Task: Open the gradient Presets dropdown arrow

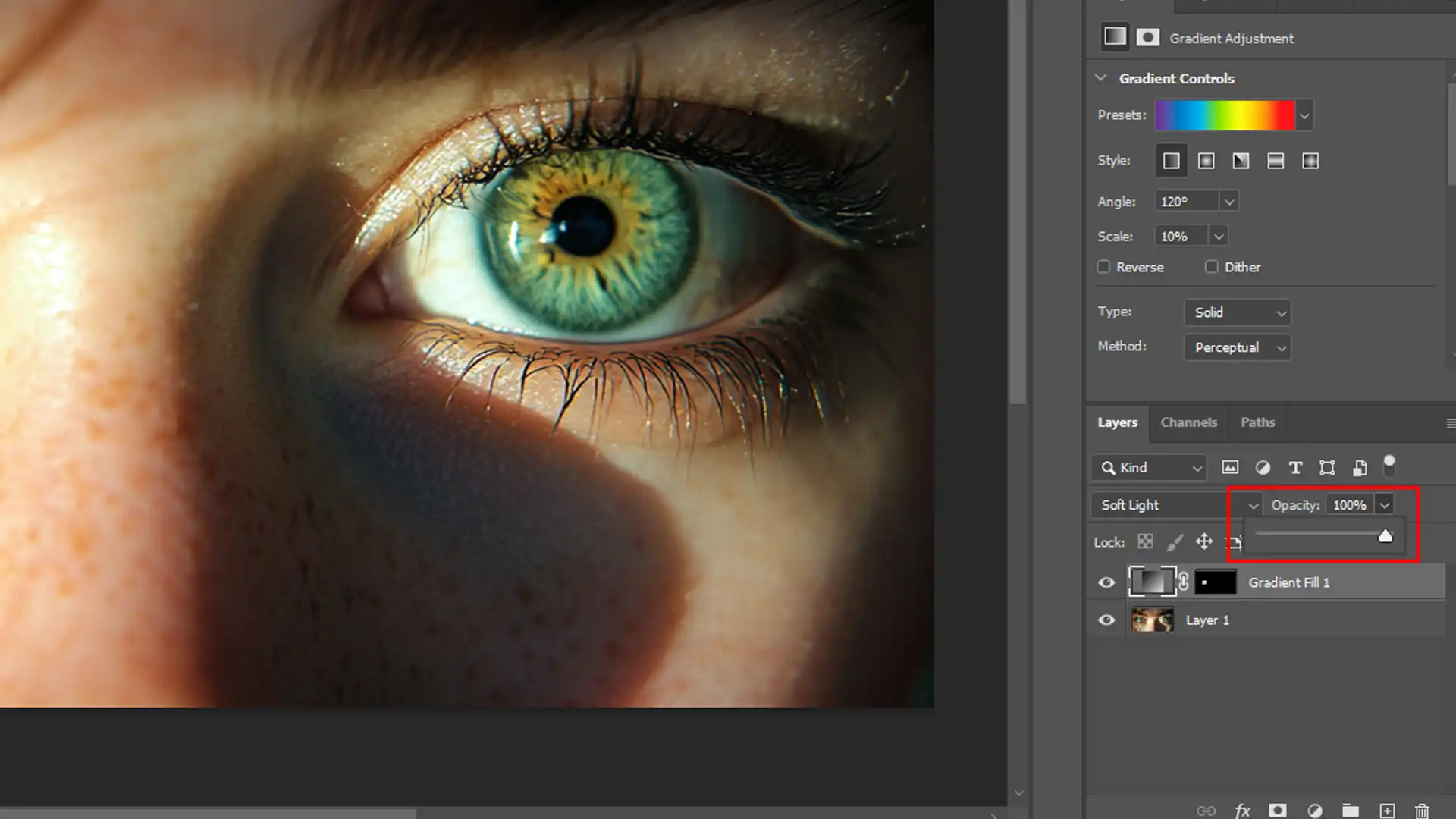Action: click(x=1304, y=116)
